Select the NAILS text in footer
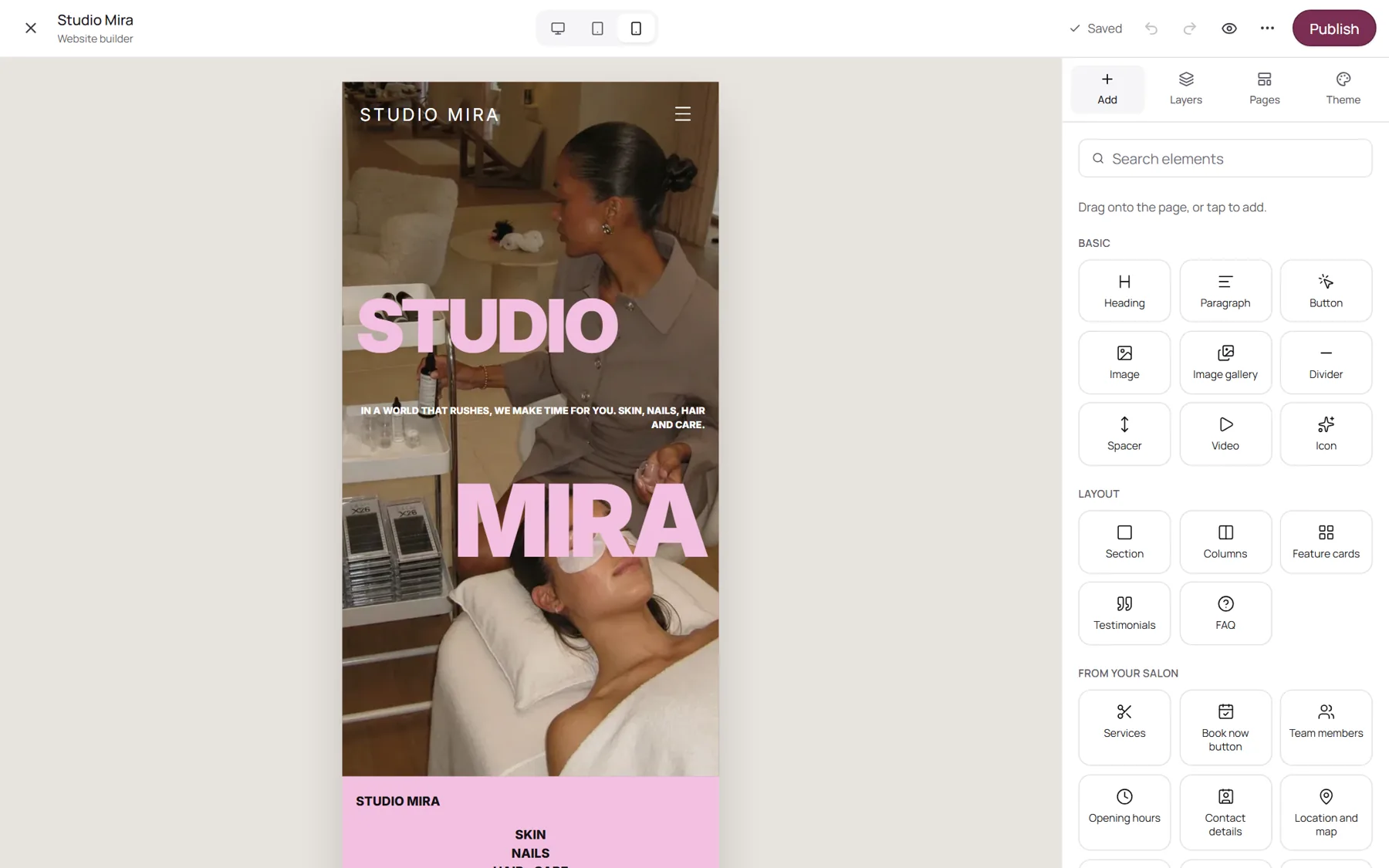 [530, 853]
